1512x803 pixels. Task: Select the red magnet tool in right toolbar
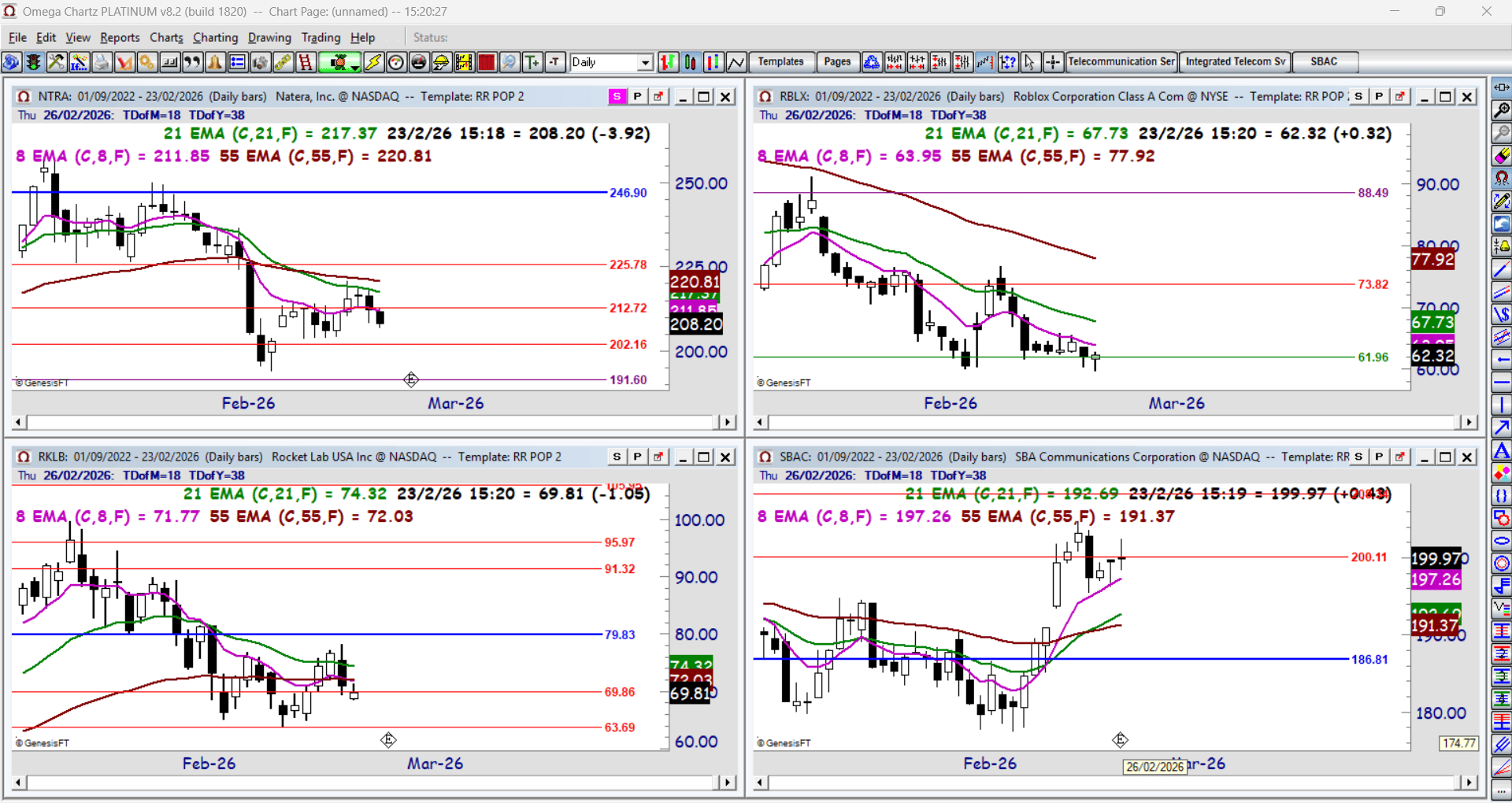[1502, 179]
